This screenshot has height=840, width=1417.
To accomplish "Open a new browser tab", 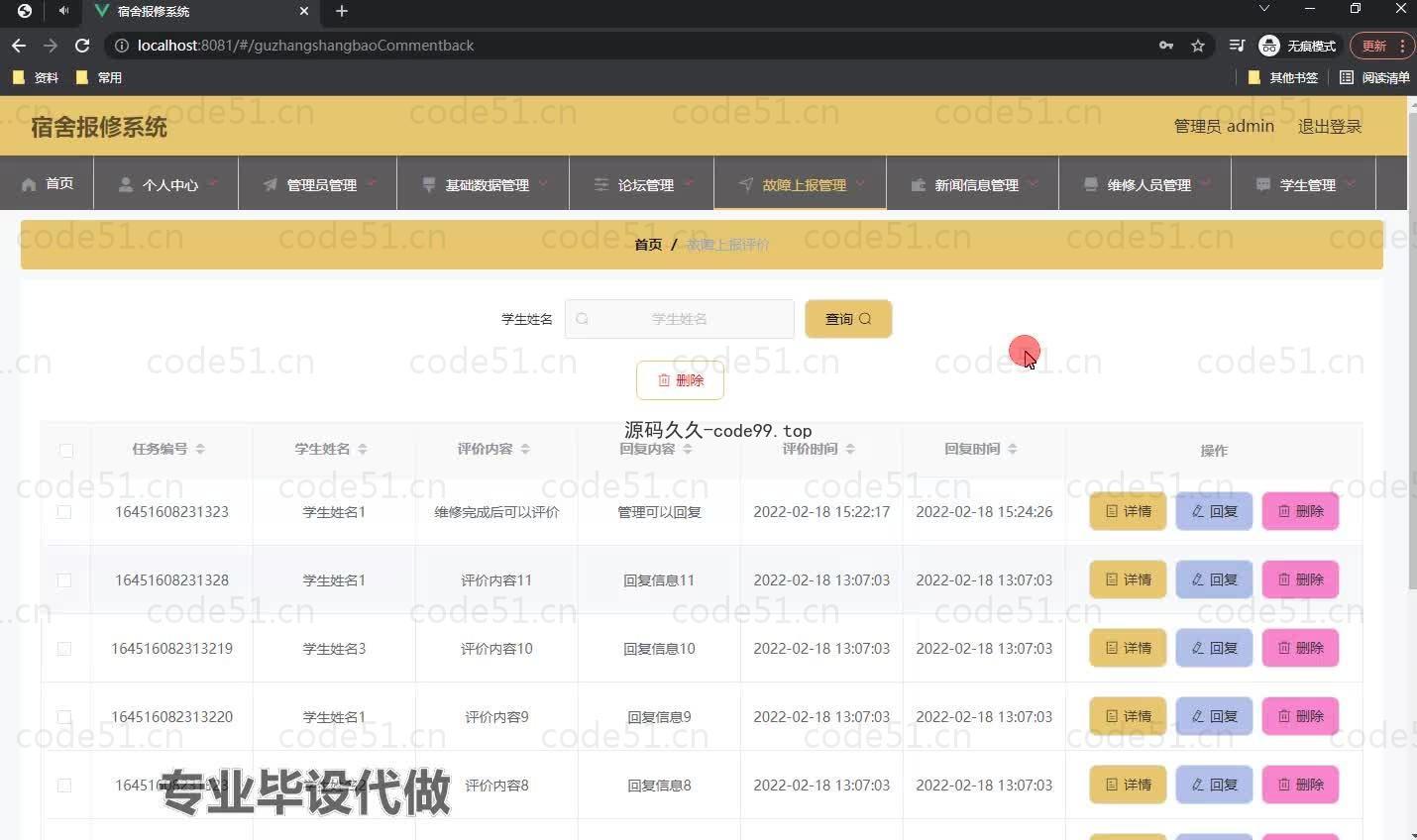I will (x=342, y=11).
